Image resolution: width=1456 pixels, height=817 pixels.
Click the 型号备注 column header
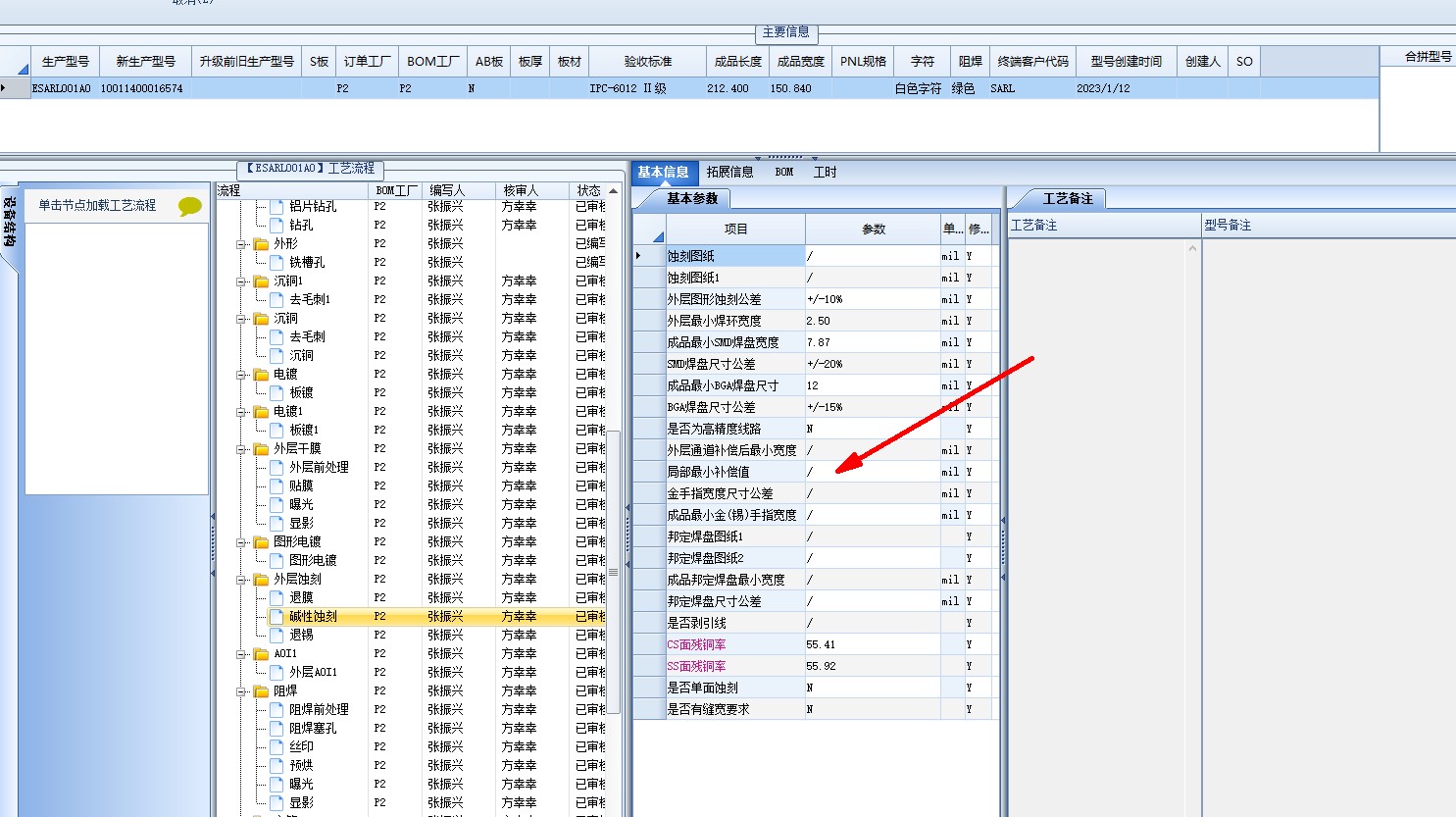click(1329, 226)
